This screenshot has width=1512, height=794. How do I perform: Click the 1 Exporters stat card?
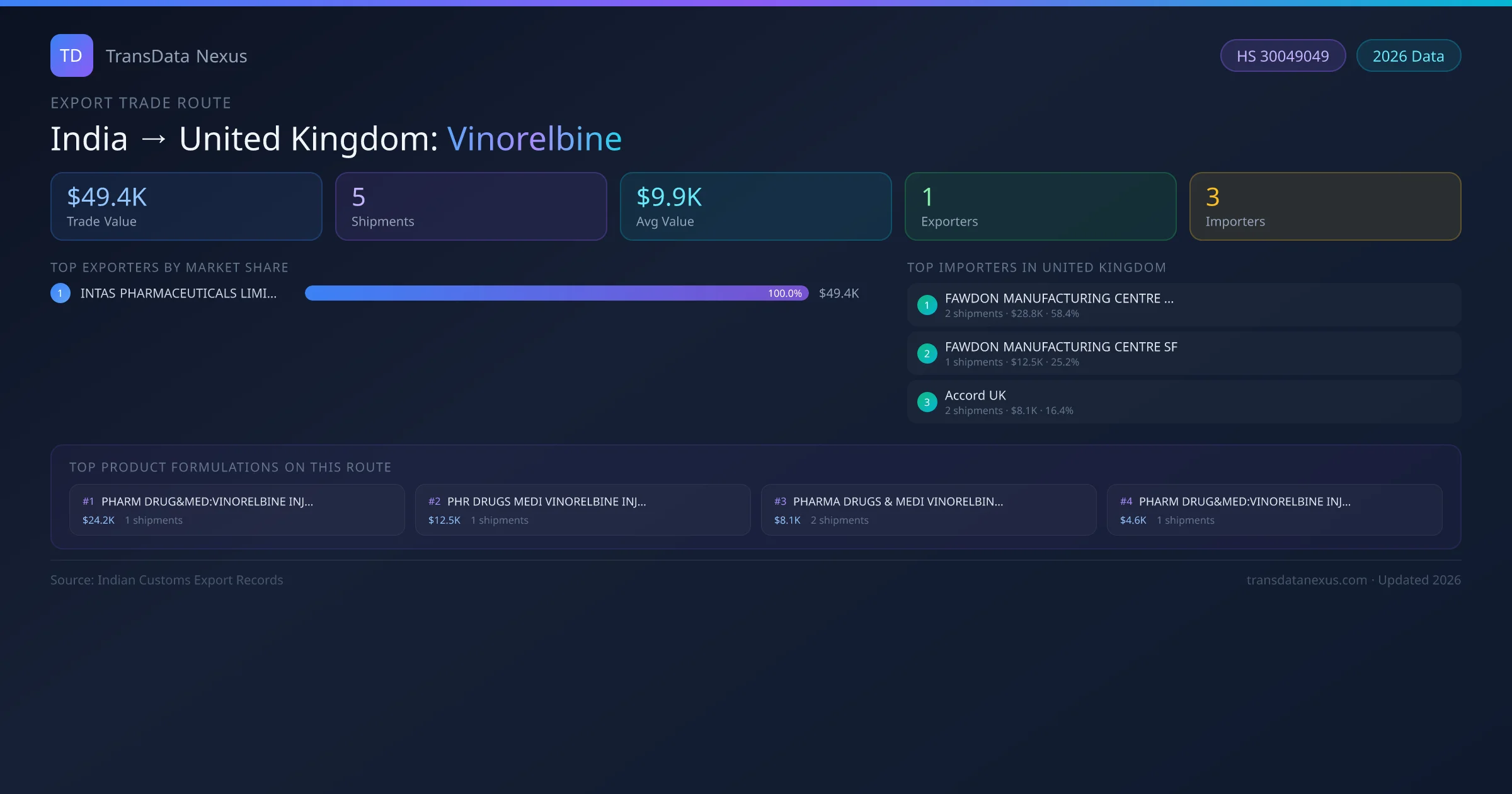(1040, 207)
